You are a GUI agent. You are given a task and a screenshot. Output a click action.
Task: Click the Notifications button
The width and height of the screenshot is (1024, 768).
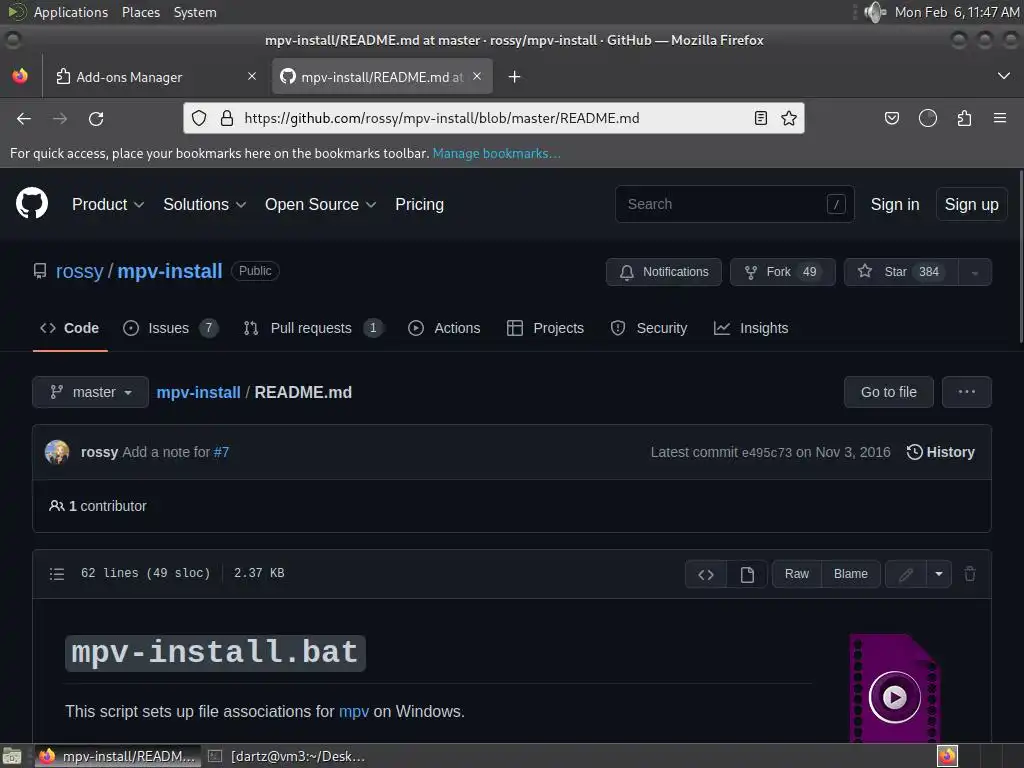[664, 272]
